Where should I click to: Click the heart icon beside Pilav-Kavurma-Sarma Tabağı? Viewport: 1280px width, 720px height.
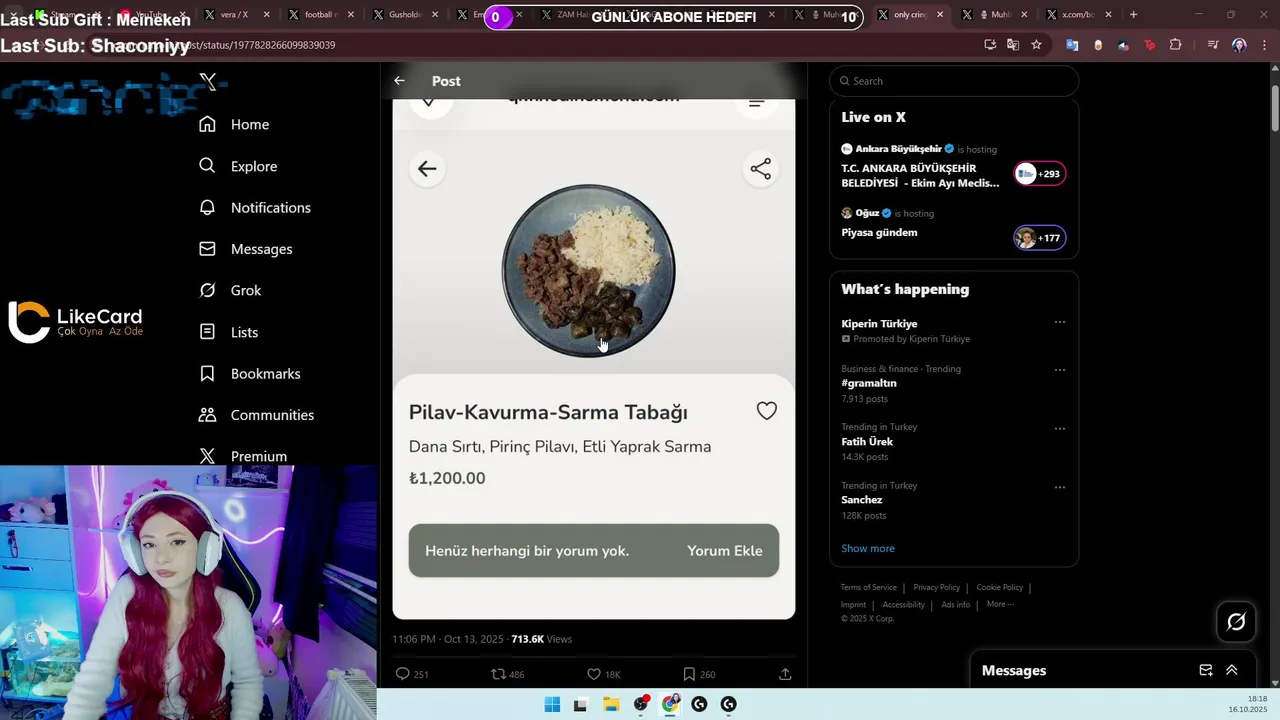767,411
